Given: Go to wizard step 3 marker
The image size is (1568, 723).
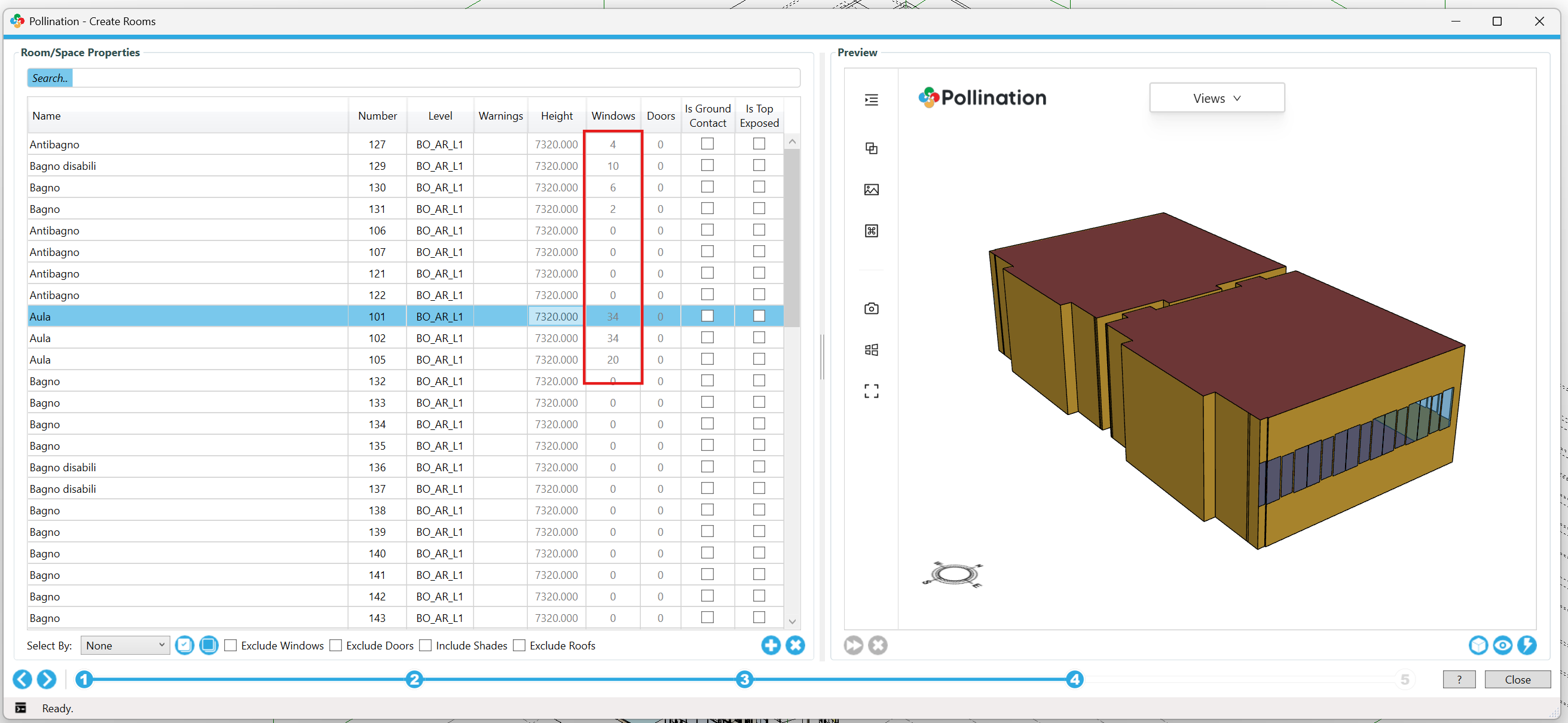Looking at the screenshot, I should [744, 679].
